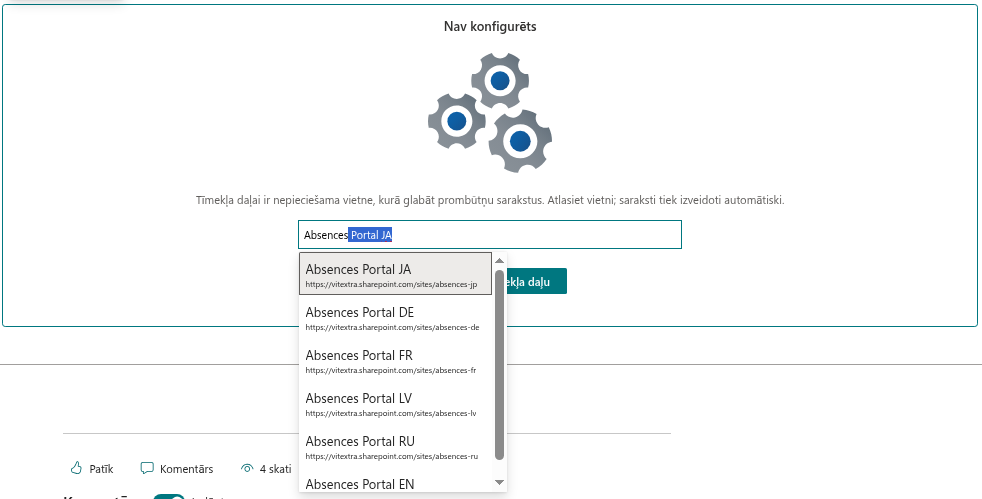Like the page with Patīk thumbs-up icon

pos(76,468)
